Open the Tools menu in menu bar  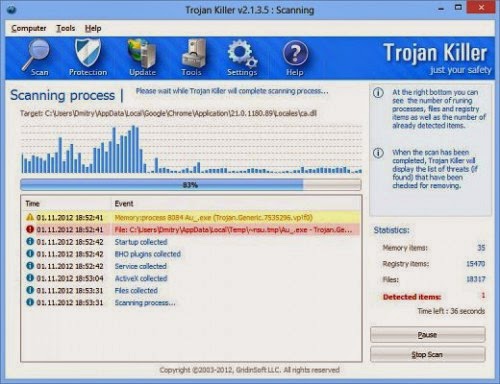[65, 28]
